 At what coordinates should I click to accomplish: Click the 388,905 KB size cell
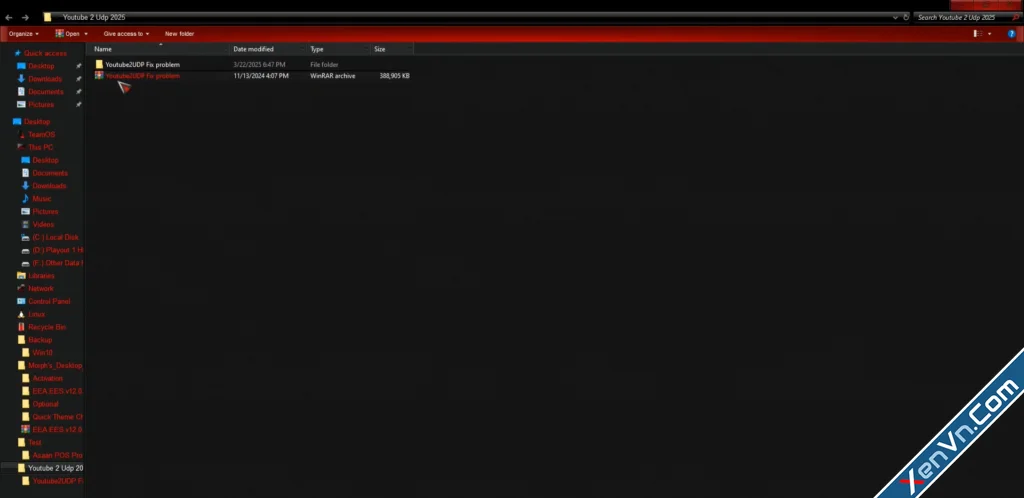click(394, 76)
